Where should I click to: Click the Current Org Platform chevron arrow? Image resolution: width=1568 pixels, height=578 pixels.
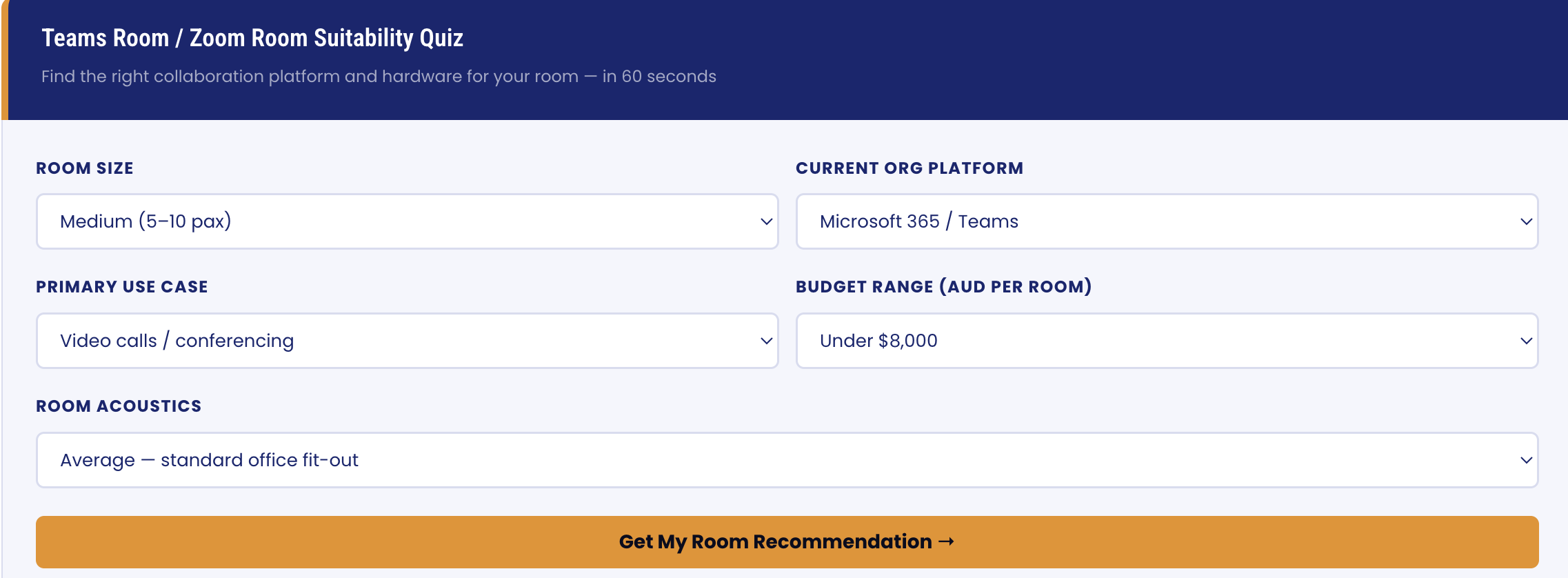point(1526,221)
